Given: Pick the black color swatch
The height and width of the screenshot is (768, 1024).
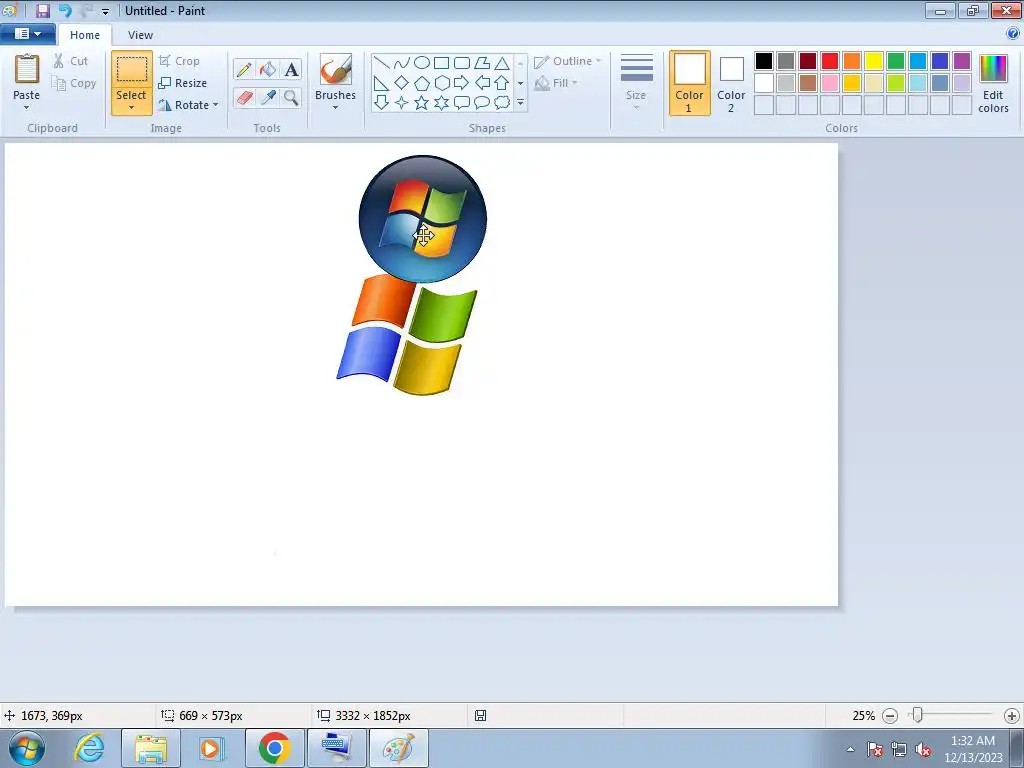Looking at the screenshot, I should point(764,61).
